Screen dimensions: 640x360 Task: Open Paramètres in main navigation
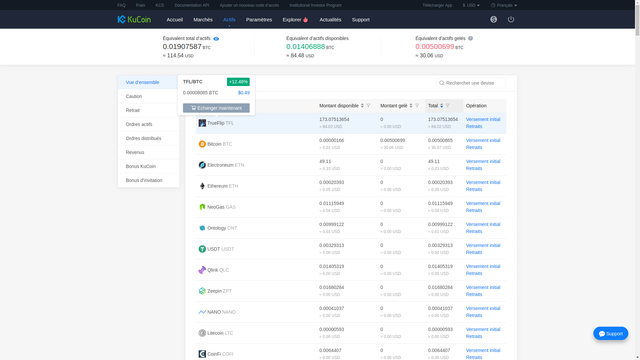[x=259, y=20]
